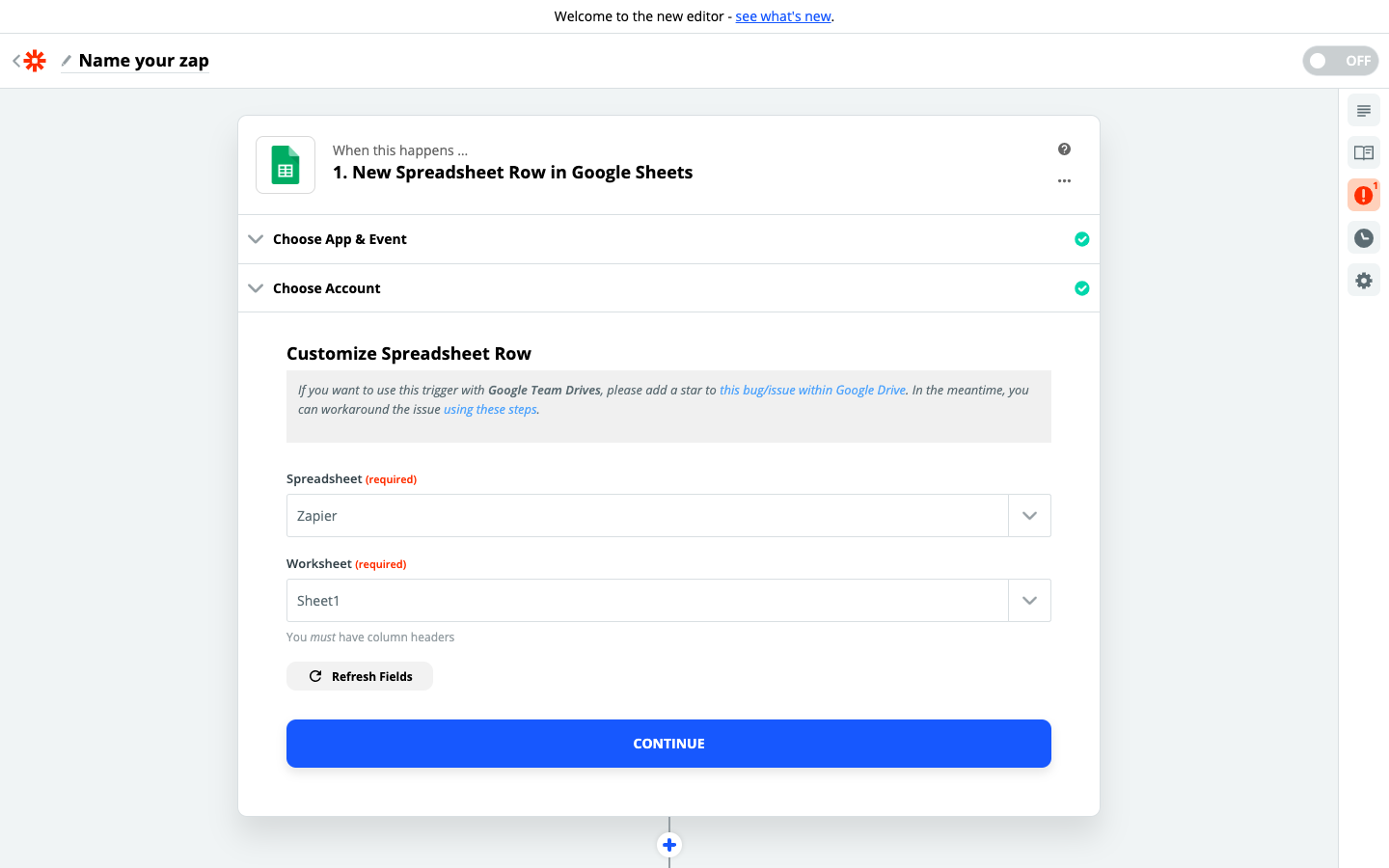This screenshot has width=1389, height=868.
Task: Follow the "see what's new" link
Action: click(x=783, y=16)
